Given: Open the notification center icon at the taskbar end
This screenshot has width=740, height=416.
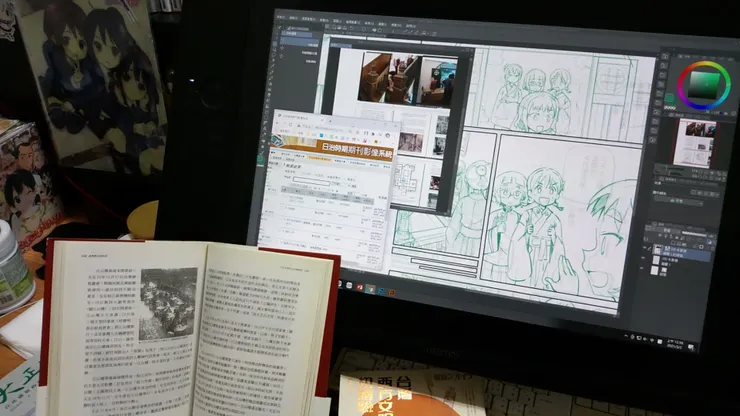Looking at the screenshot, I should pos(691,347).
